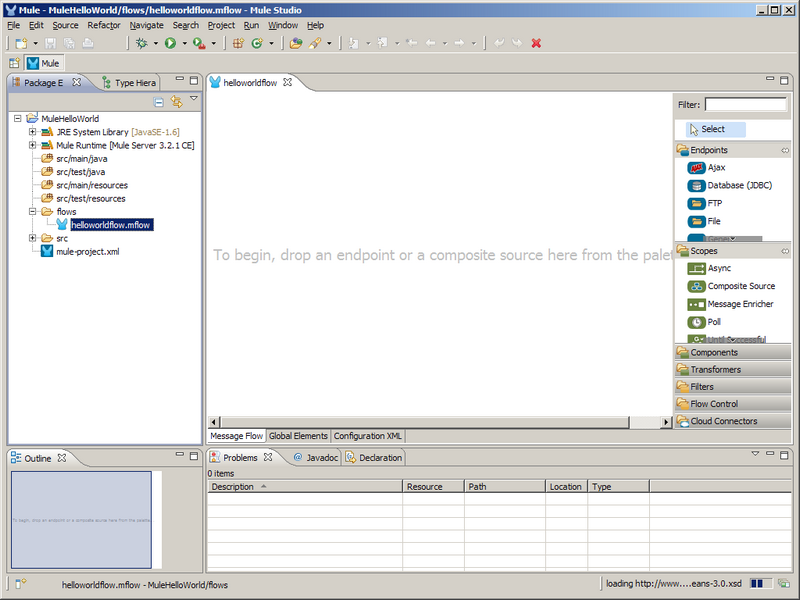Click the Resource column header
The image size is (800, 600).
click(x=433, y=487)
